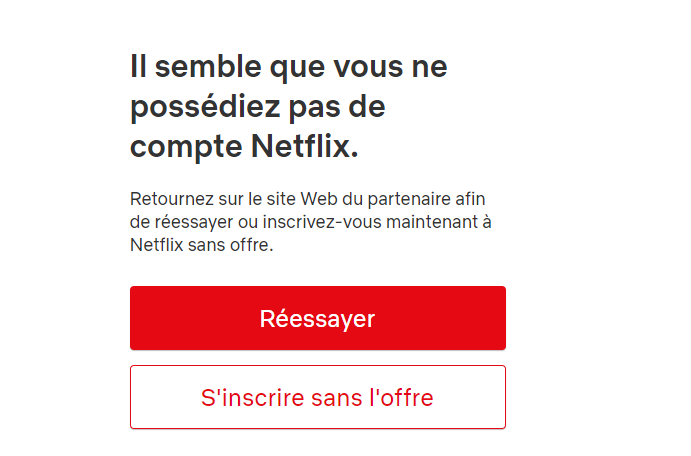Click the heading line "possédiez pas de"

point(257,107)
